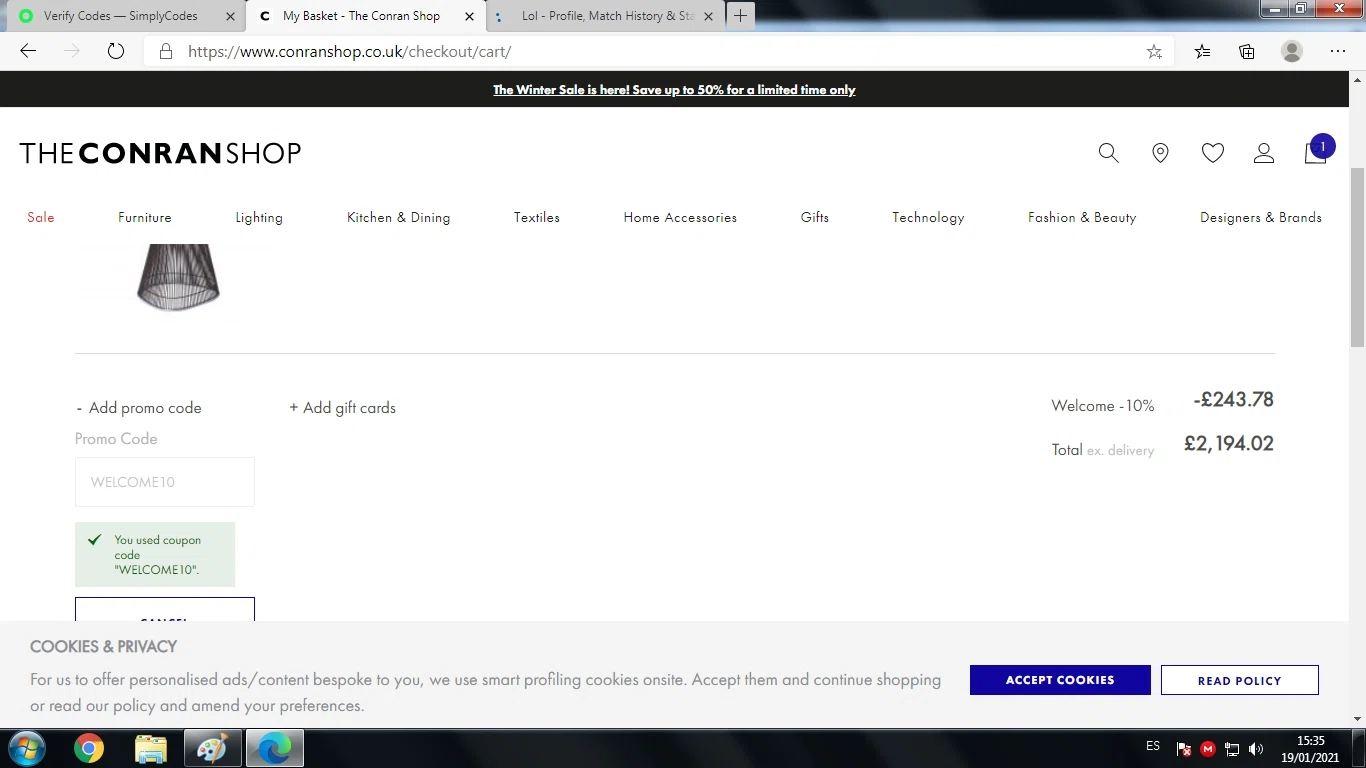Screen dimensions: 1366x768
Task: Switch to Edge in the taskbar
Action: (274, 748)
